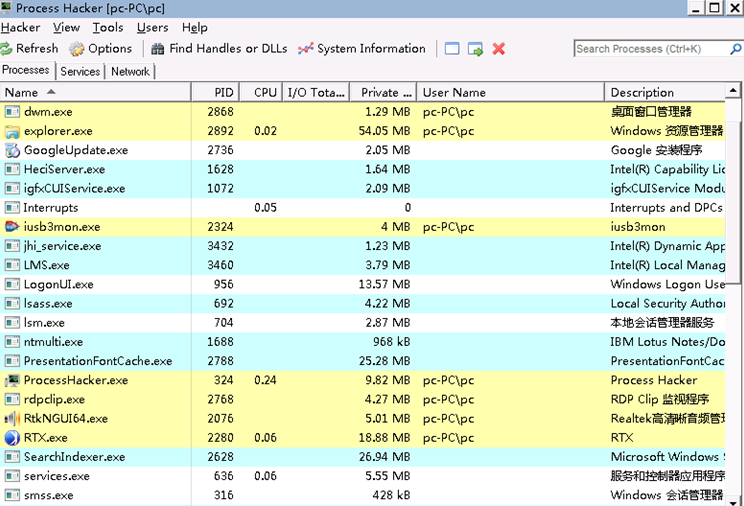Click the Search Processes input field
The image size is (744, 506).
(x=651, y=48)
